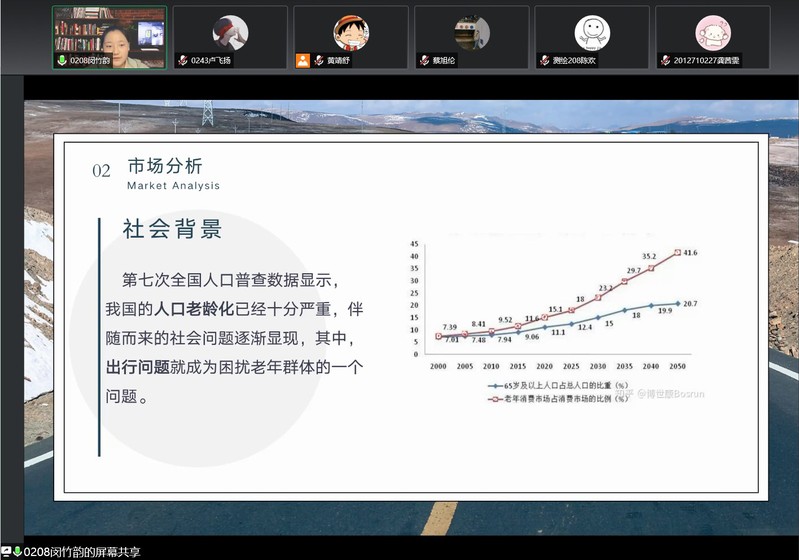Select 0243卢飞扬's avatar tile

tap(230, 32)
